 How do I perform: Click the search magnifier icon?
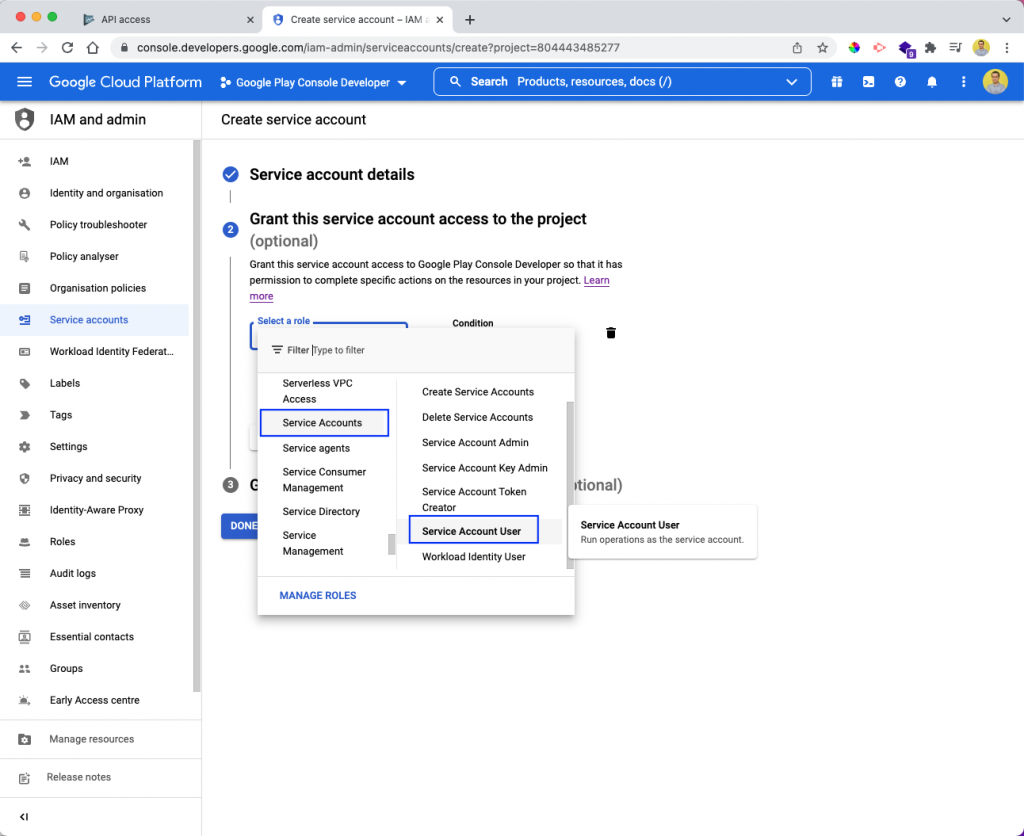456,82
